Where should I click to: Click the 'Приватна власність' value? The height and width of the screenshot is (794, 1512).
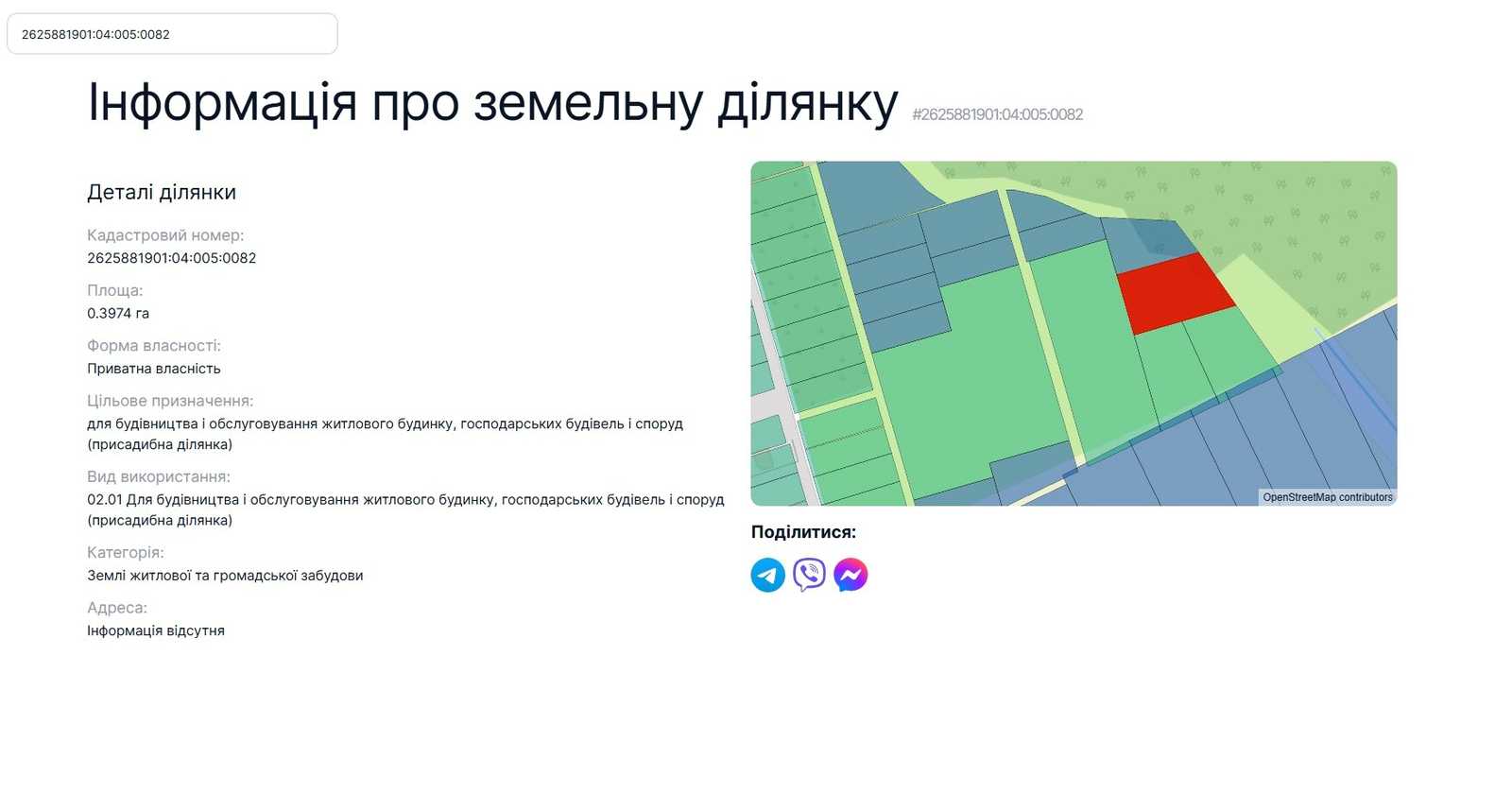(154, 369)
